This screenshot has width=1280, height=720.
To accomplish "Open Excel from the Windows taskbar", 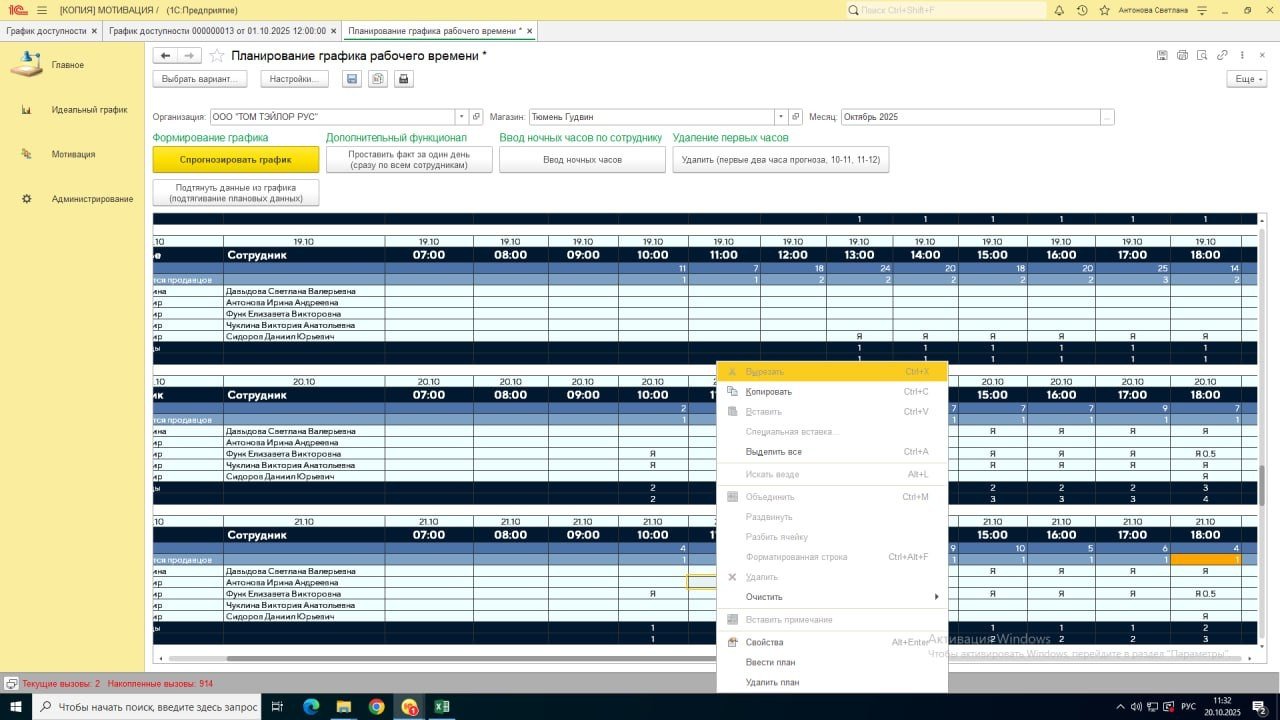I will point(441,707).
